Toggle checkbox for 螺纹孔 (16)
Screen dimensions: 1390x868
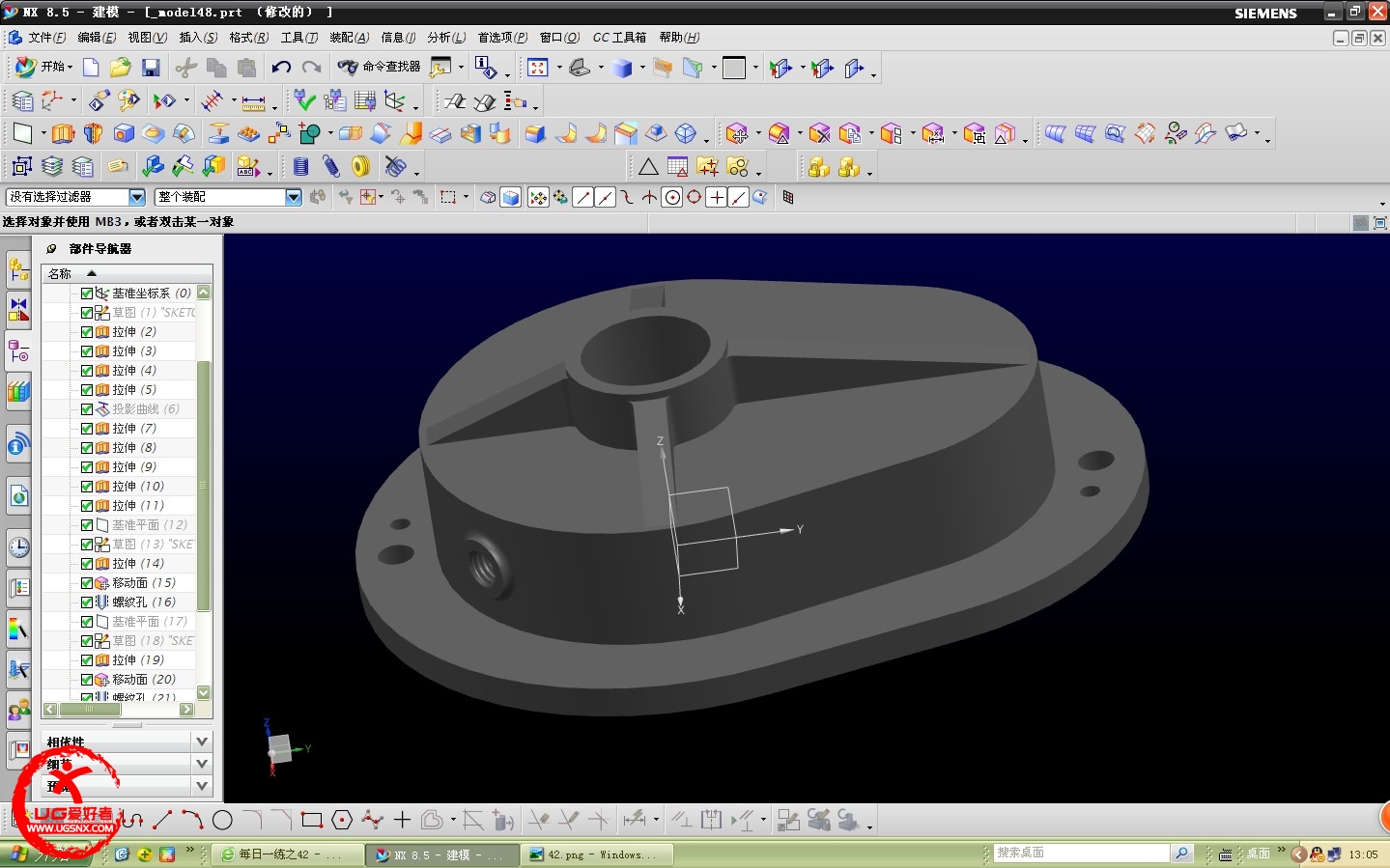[x=87, y=602]
